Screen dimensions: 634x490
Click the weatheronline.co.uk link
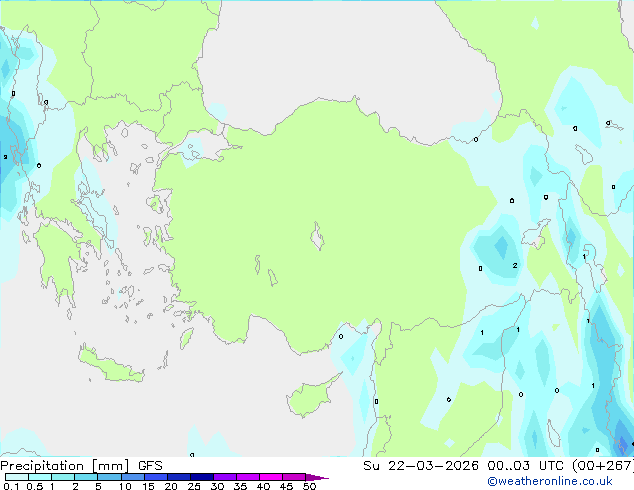(x=550, y=481)
